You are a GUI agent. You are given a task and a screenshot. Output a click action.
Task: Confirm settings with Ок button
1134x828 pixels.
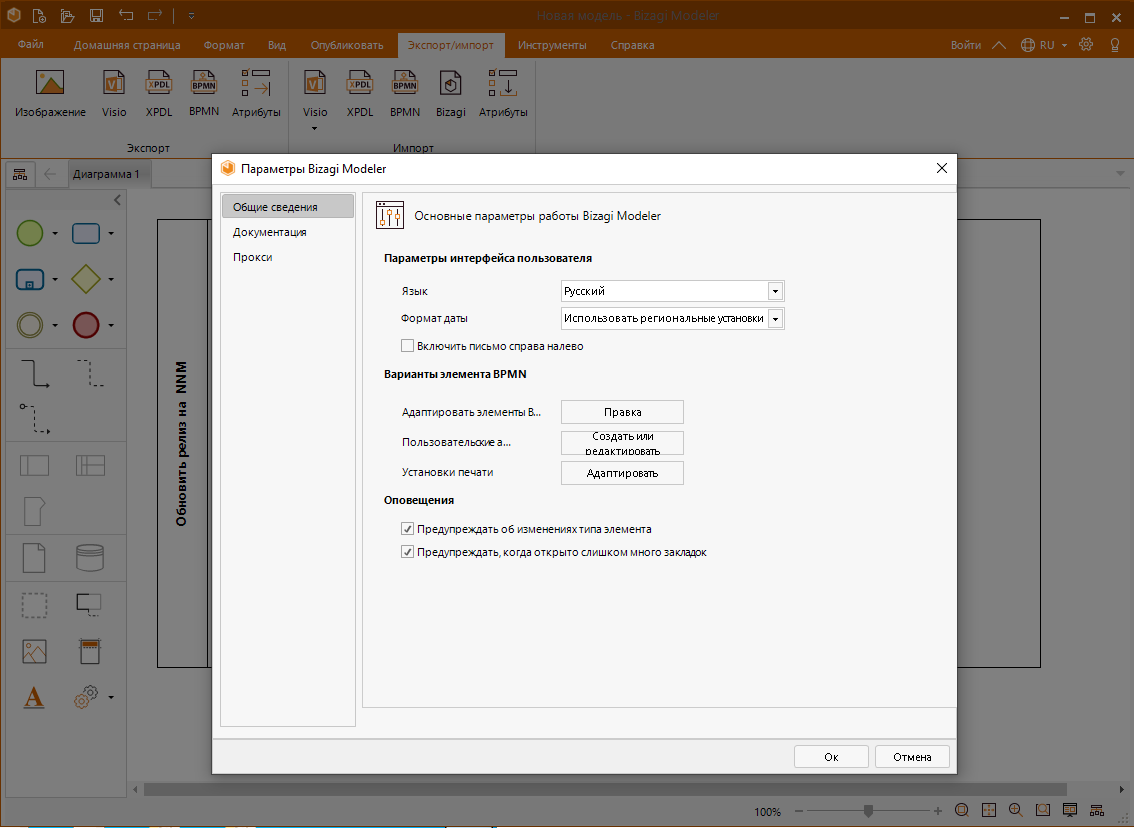[x=831, y=756]
